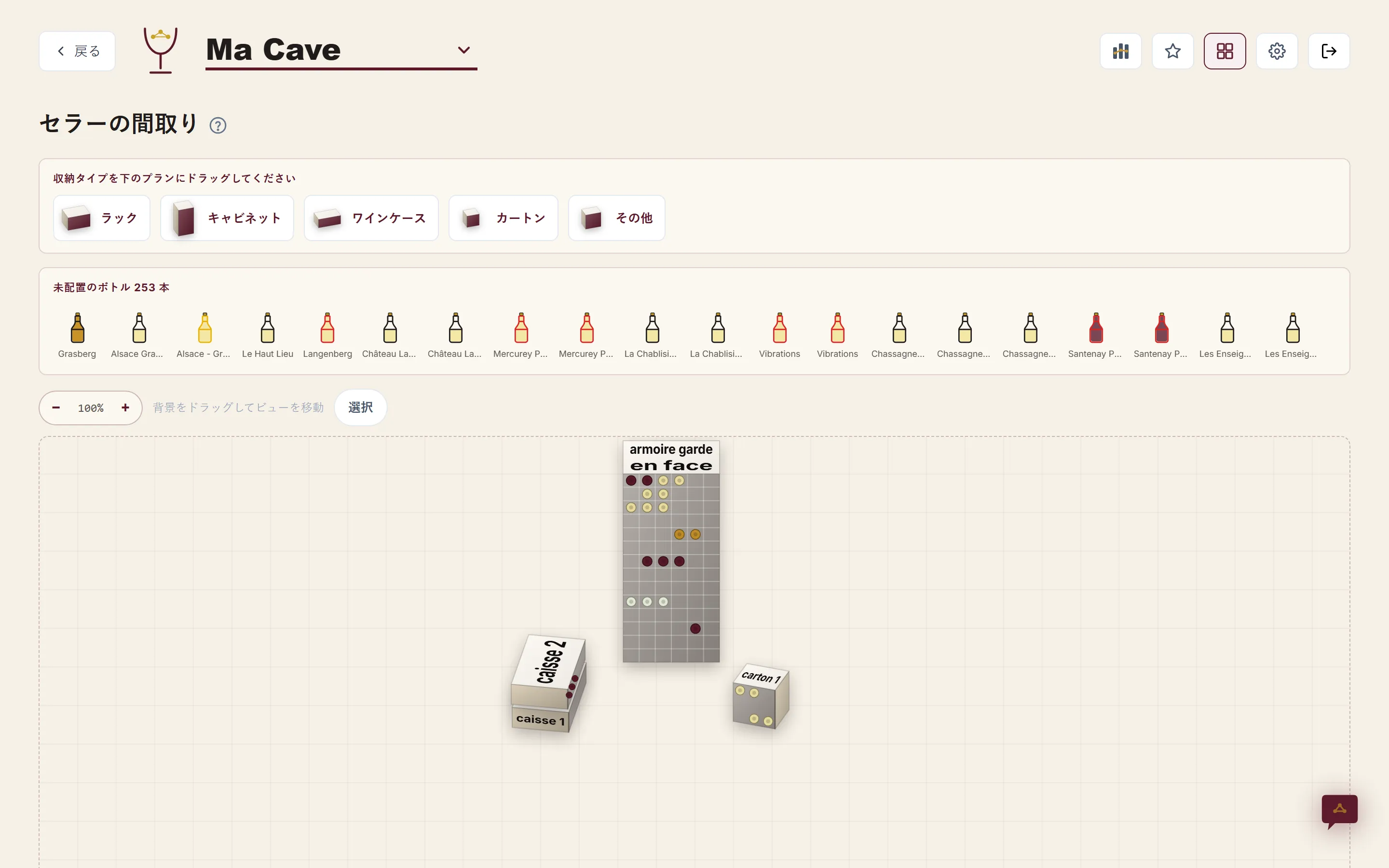
Task: Pick the ラック storage type
Action: click(x=102, y=218)
